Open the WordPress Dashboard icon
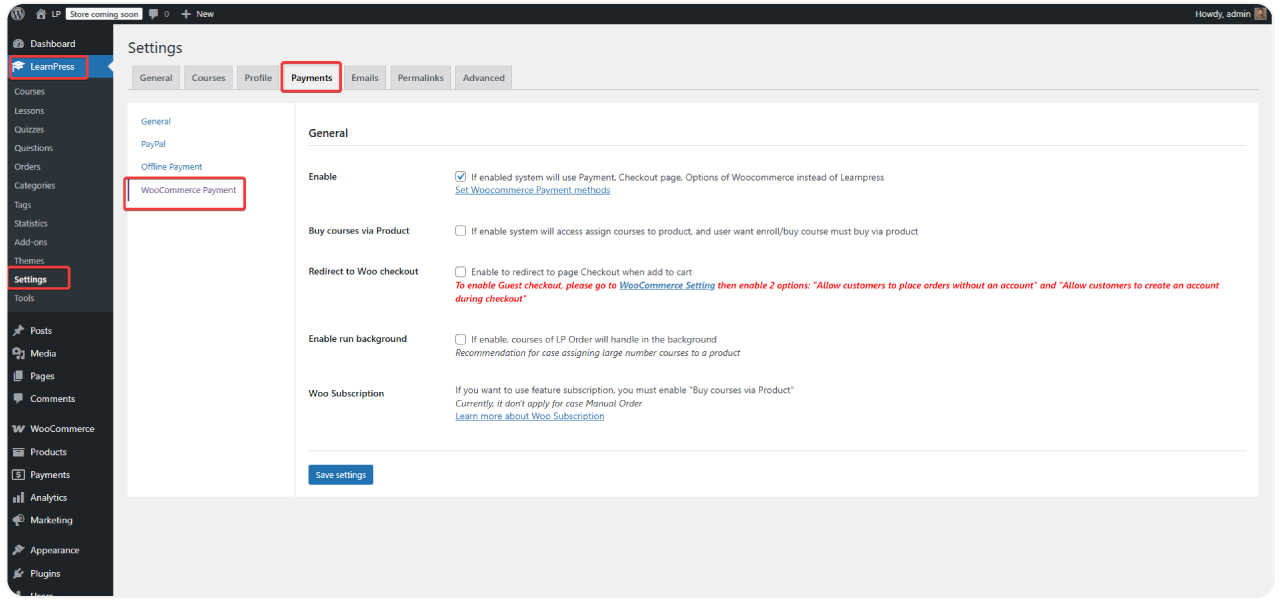The height and width of the screenshot is (600, 1280). (x=17, y=43)
